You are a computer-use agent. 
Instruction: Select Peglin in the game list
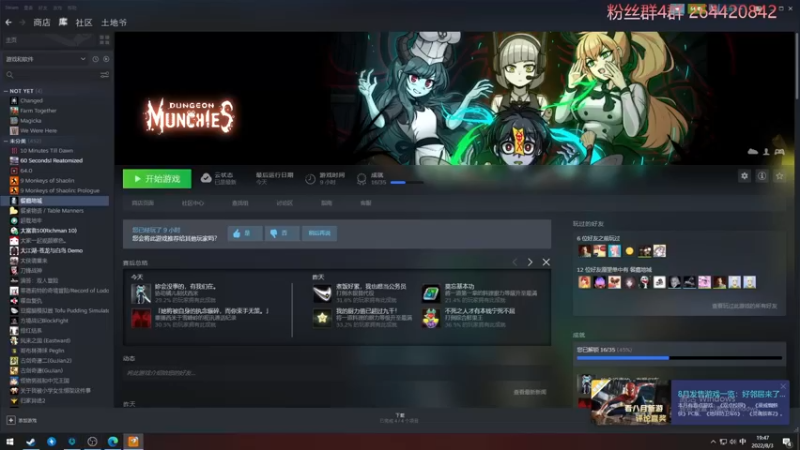[41, 351]
